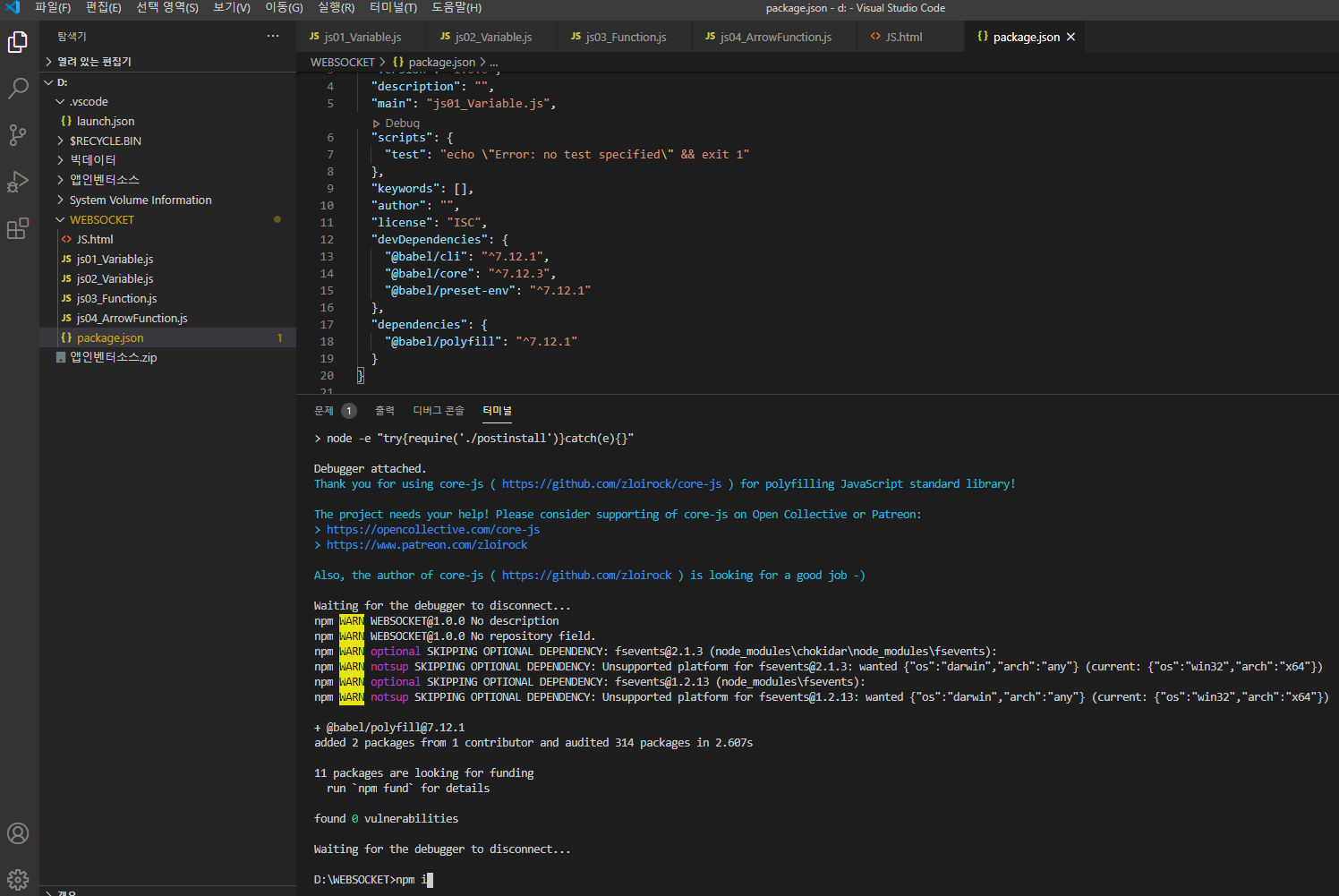Close the package.json editor tab

(x=1070, y=37)
